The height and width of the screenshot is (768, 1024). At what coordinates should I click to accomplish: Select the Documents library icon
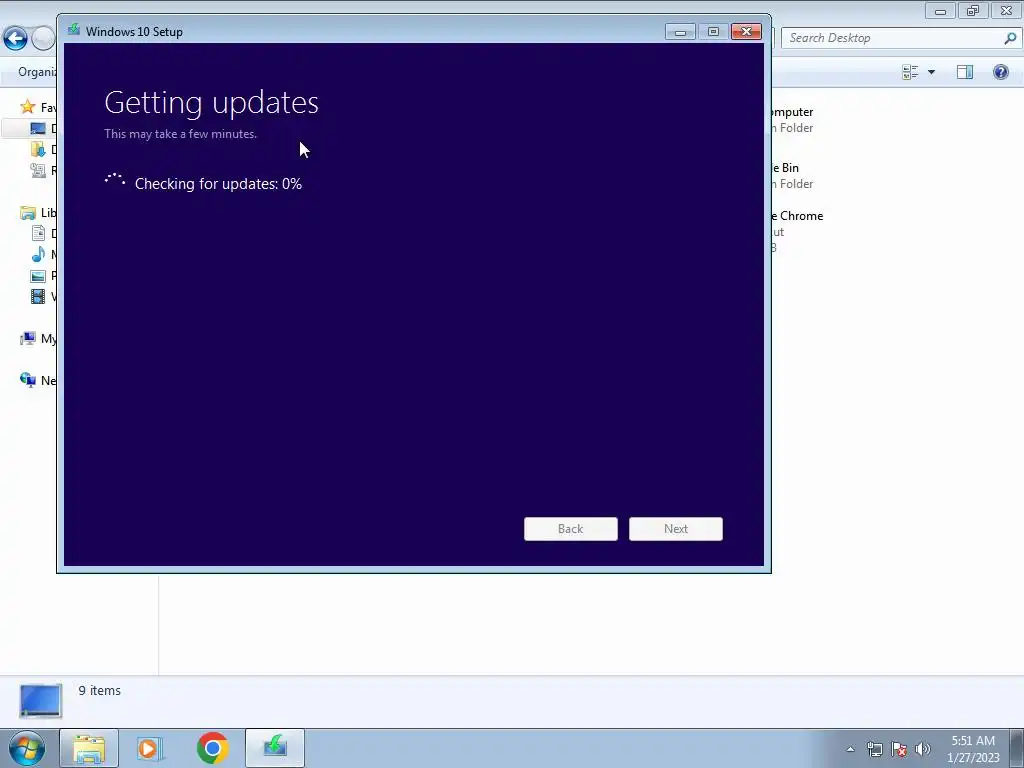(x=39, y=233)
